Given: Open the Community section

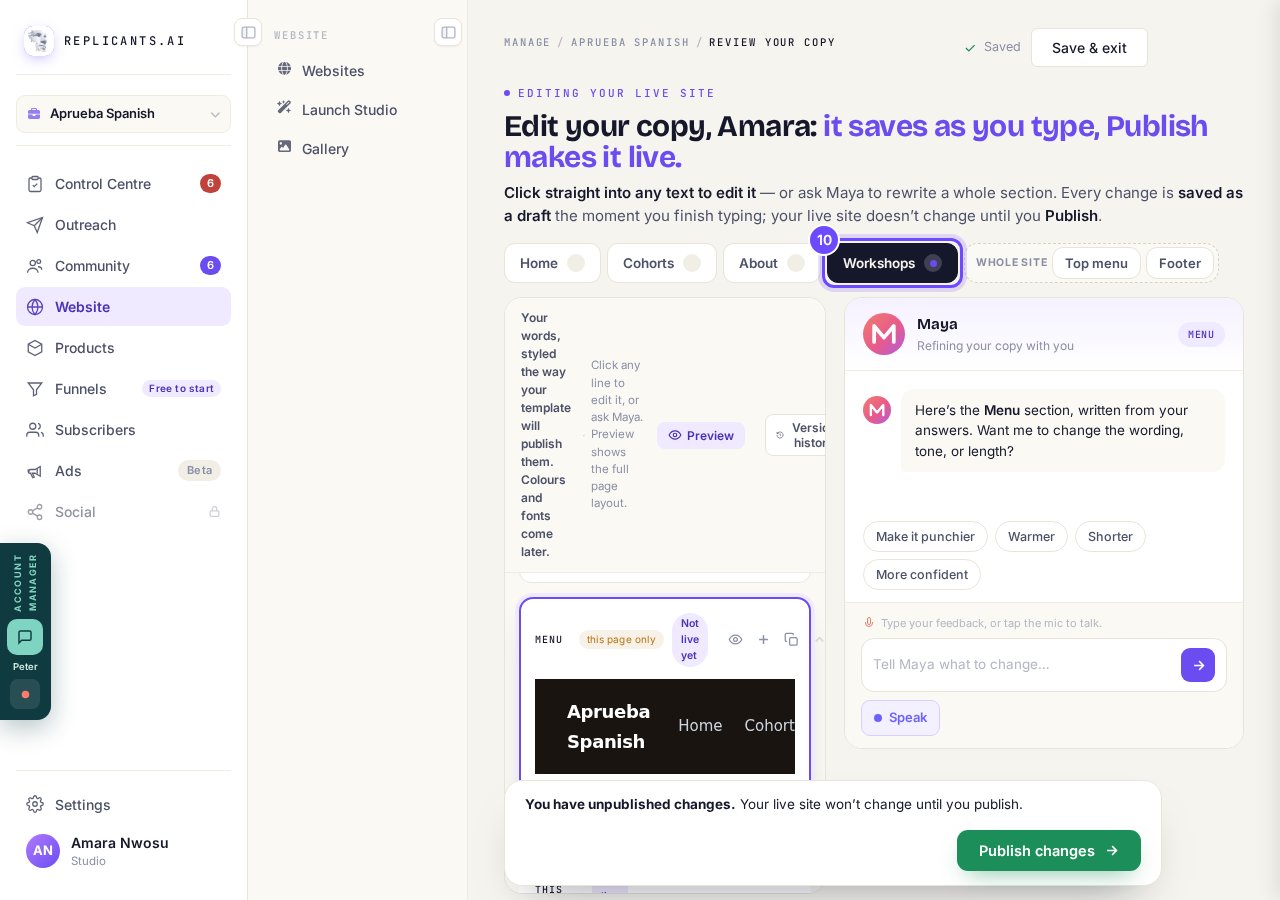Looking at the screenshot, I should [123, 266].
